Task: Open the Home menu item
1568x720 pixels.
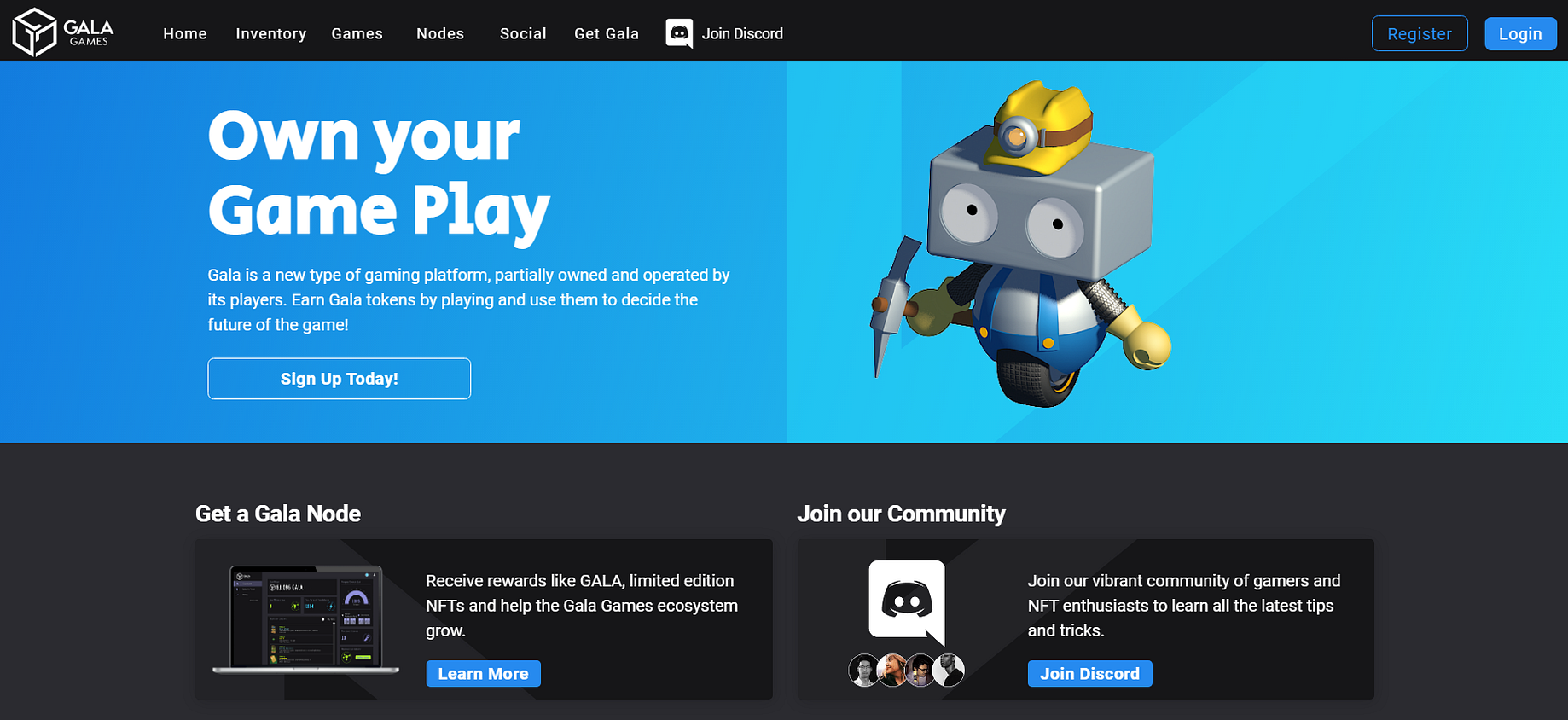Action: (x=185, y=33)
